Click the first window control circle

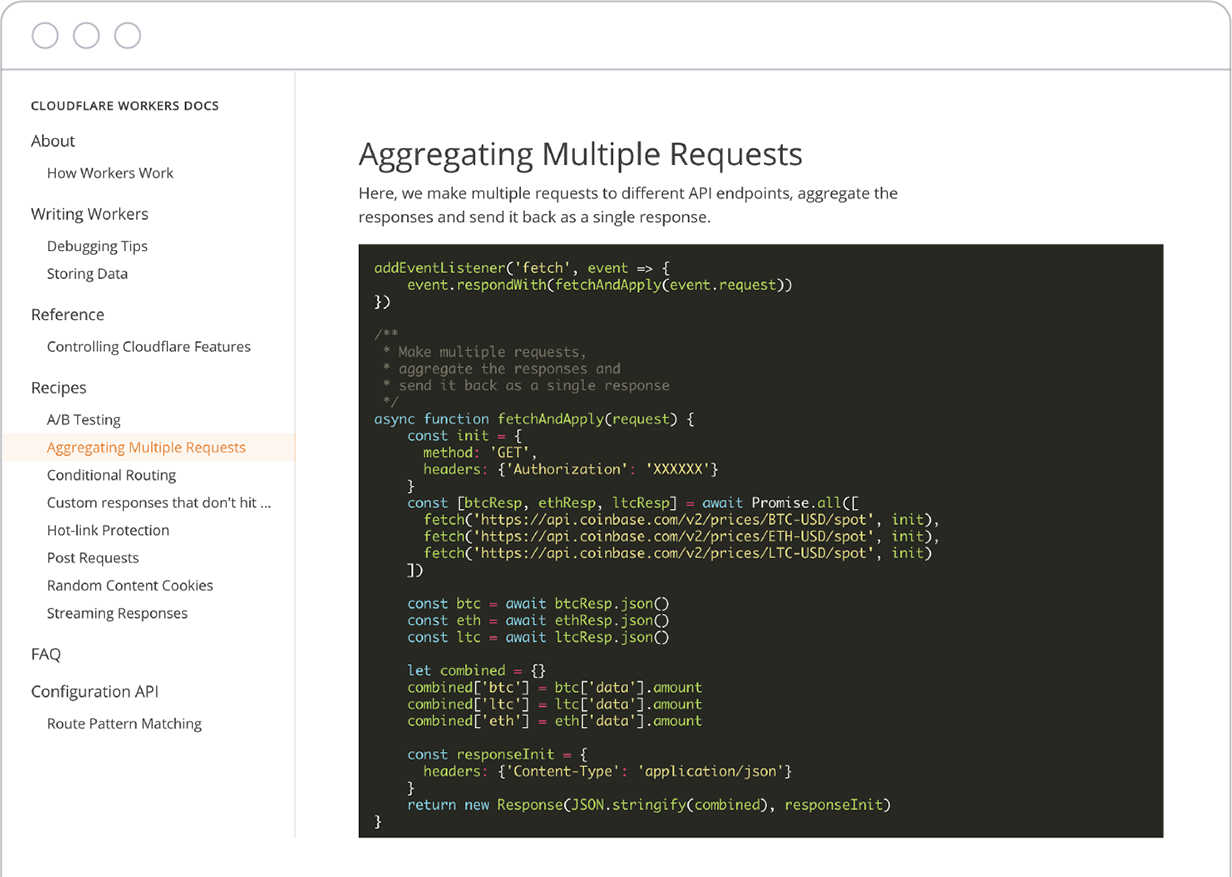click(x=45, y=36)
